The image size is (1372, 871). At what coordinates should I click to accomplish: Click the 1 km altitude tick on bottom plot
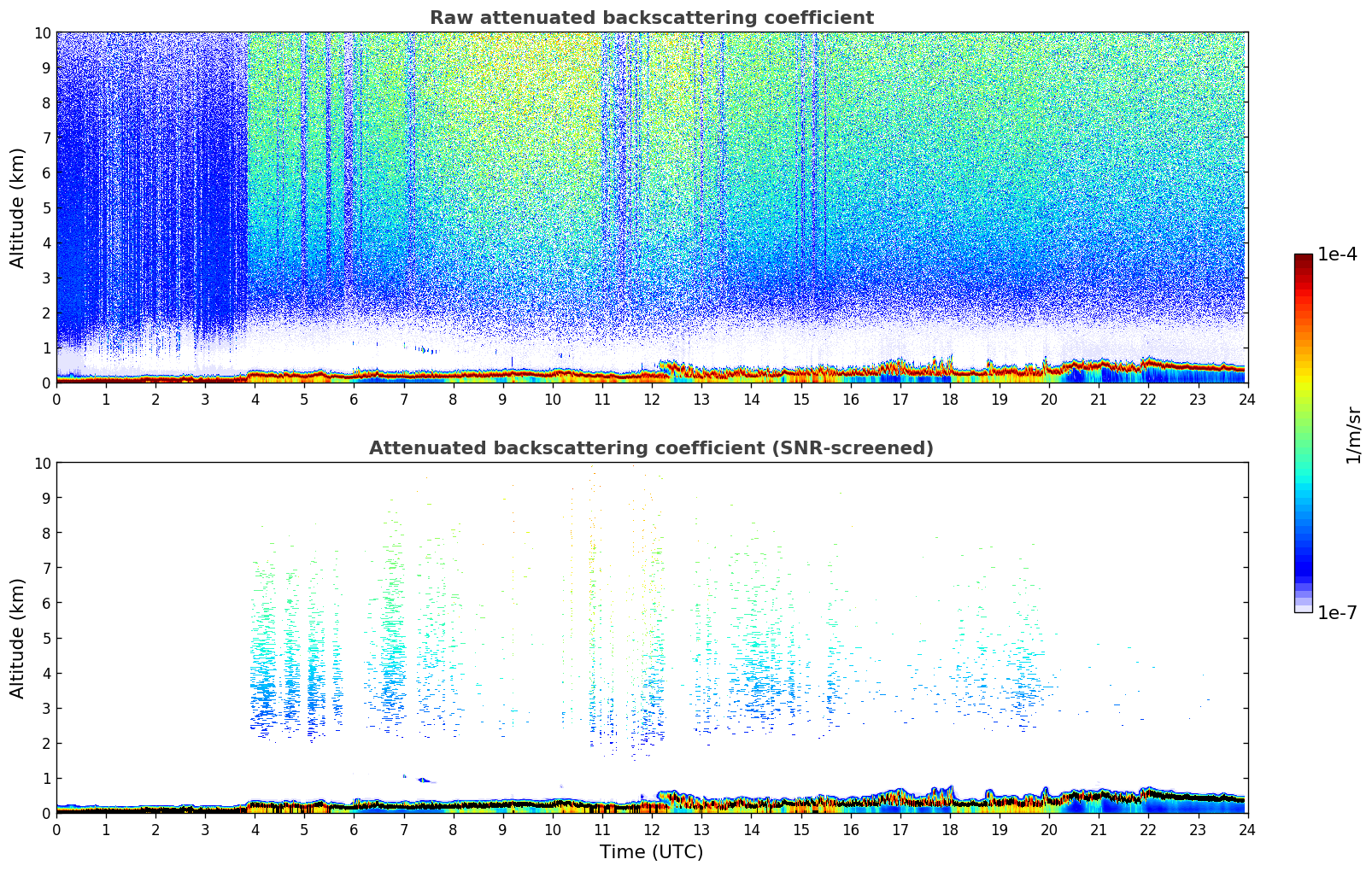click(46, 778)
